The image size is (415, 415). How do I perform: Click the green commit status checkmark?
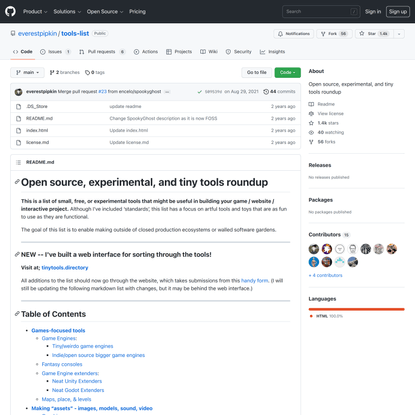pyautogui.click(x=200, y=92)
